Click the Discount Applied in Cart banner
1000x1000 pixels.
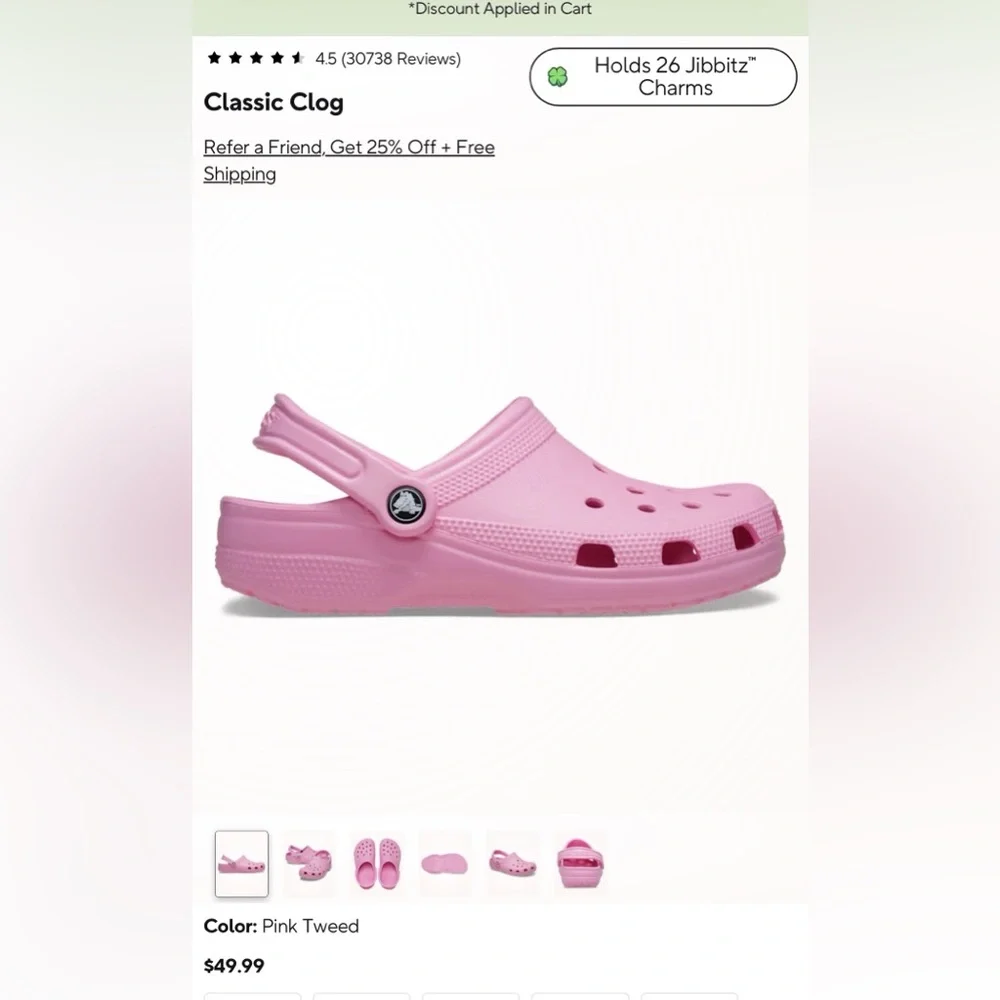tap(500, 9)
